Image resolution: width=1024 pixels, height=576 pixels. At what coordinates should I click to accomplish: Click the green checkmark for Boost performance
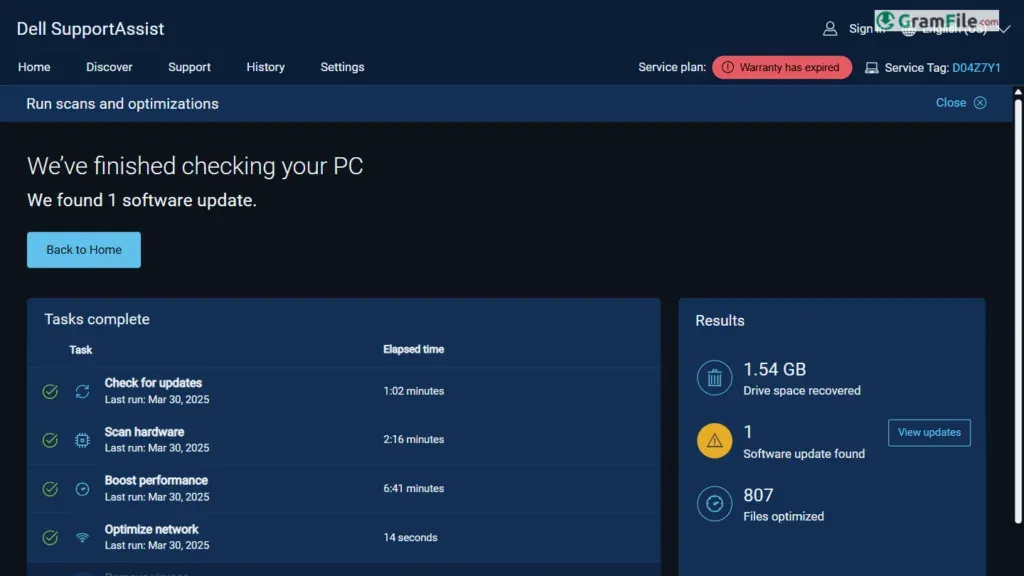50,489
